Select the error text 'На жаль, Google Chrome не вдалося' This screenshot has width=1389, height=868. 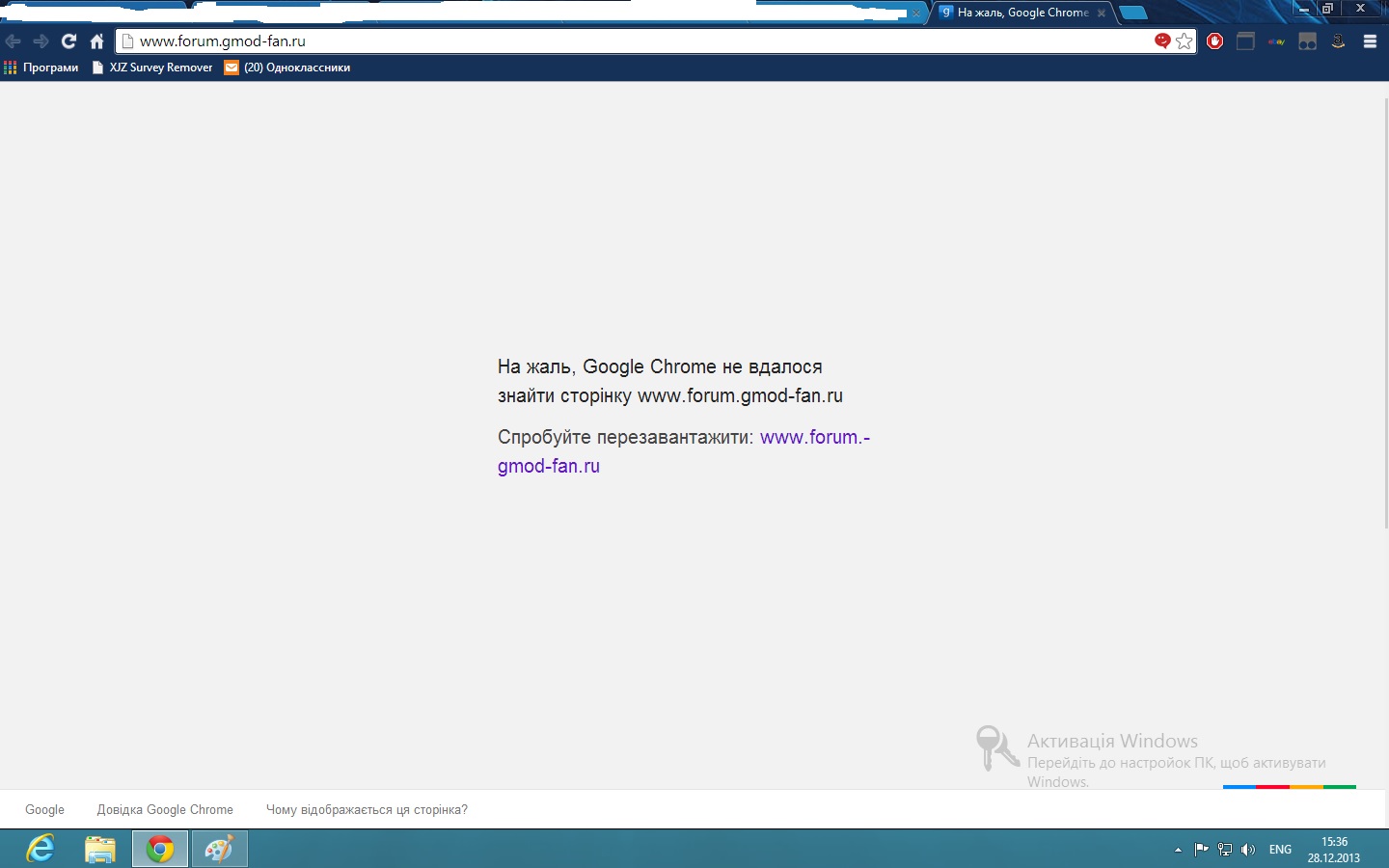660,366
